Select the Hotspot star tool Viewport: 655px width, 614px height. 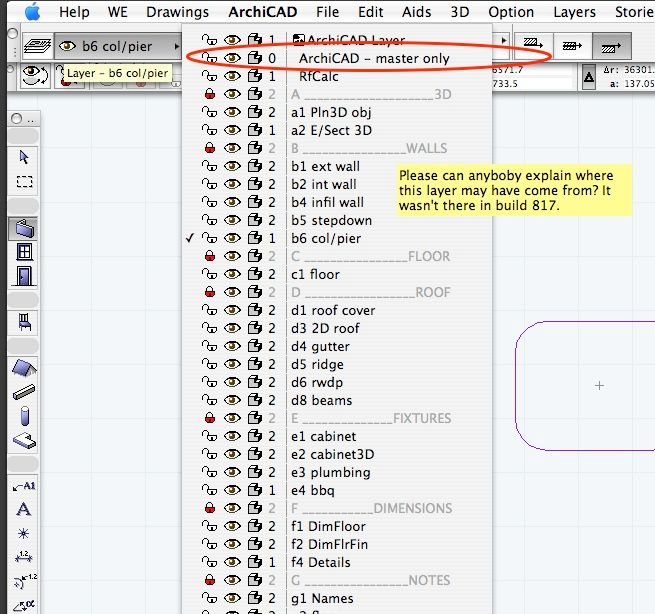[x=23, y=533]
